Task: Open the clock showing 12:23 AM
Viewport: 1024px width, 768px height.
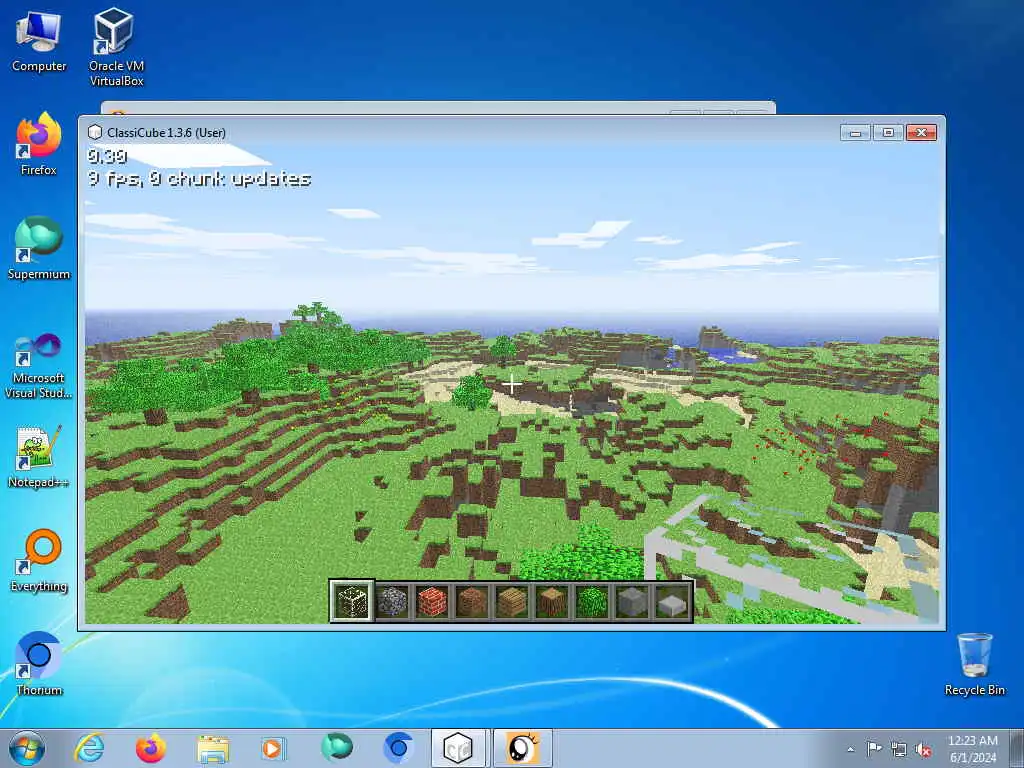Action: 972,748
